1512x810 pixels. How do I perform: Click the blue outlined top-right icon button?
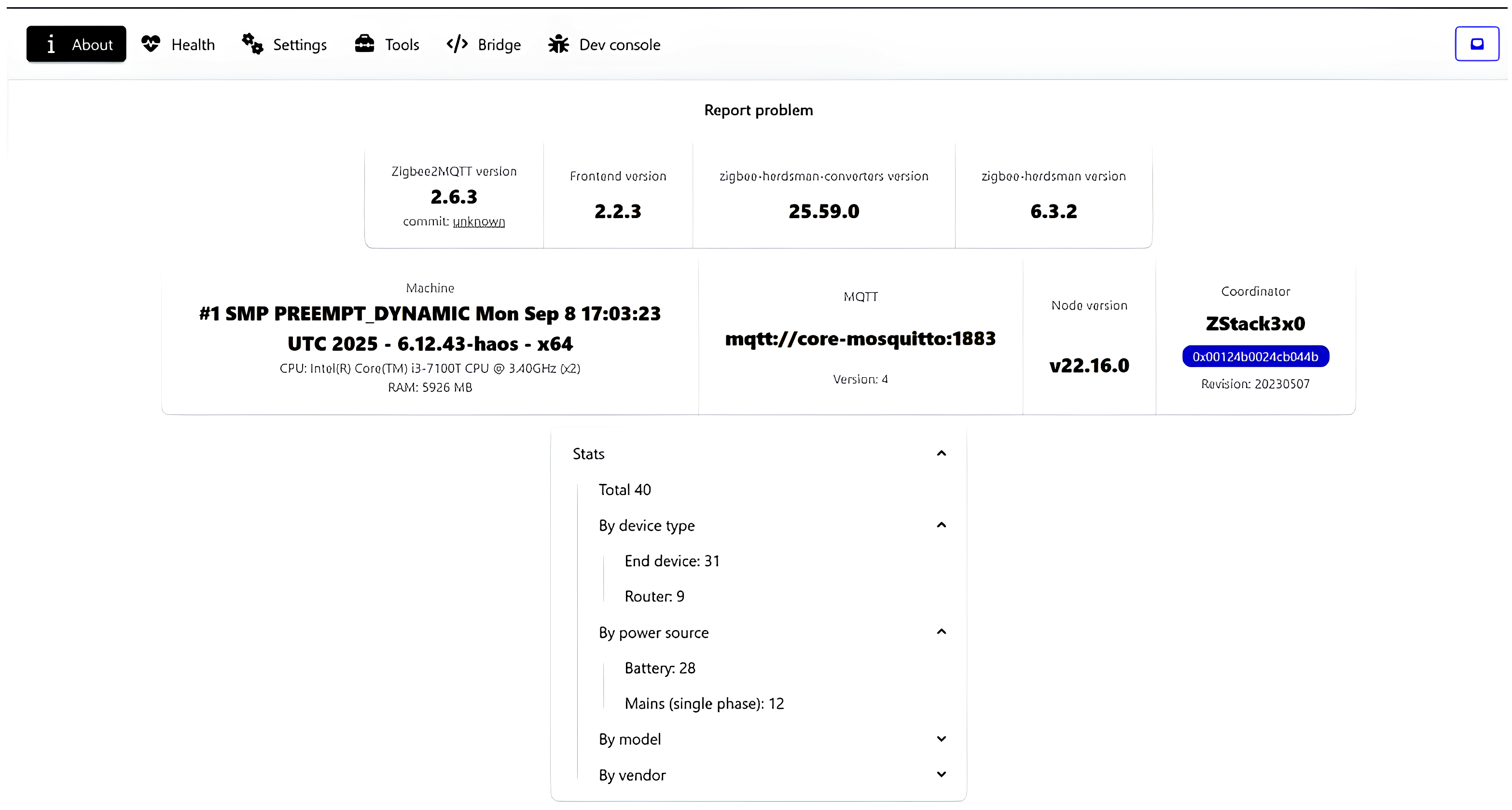click(x=1477, y=44)
